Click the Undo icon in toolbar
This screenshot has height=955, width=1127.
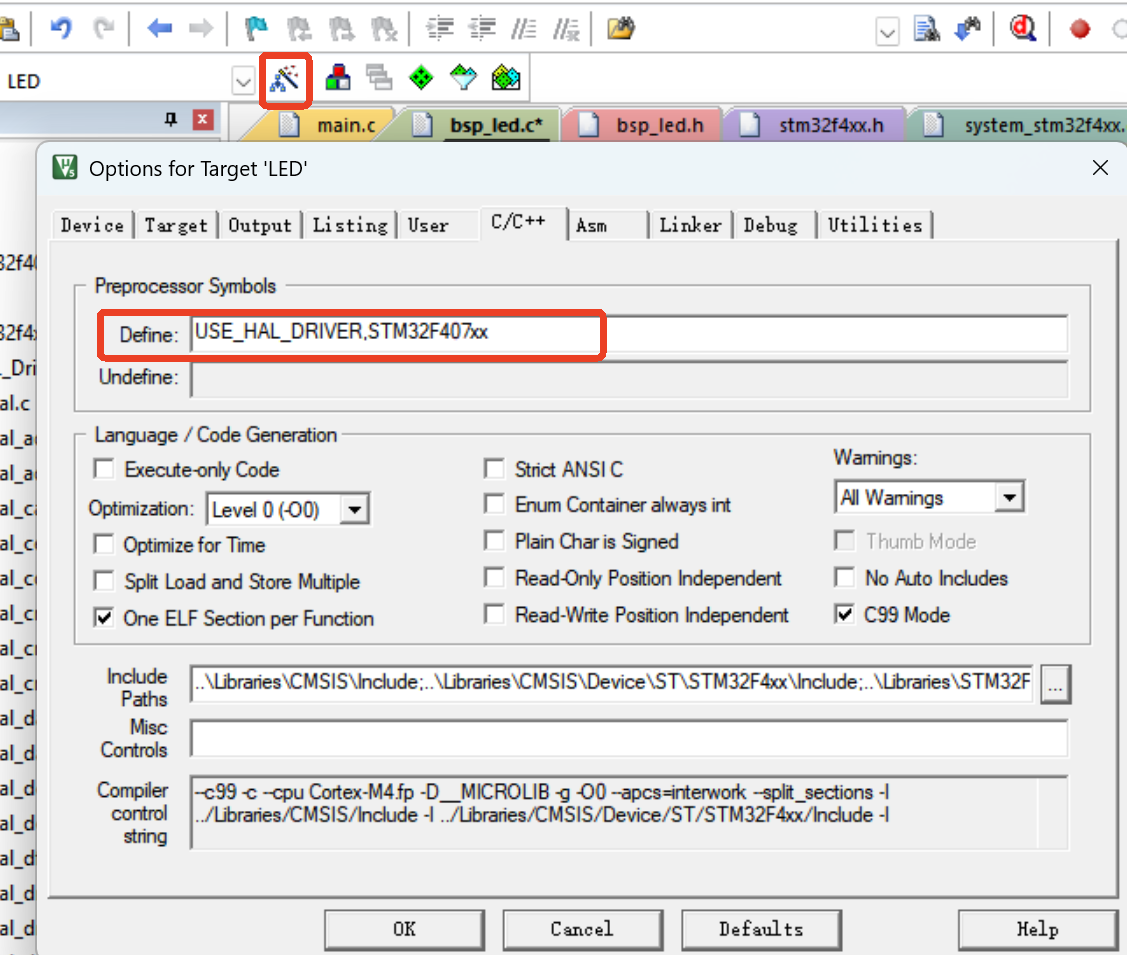[60, 28]
